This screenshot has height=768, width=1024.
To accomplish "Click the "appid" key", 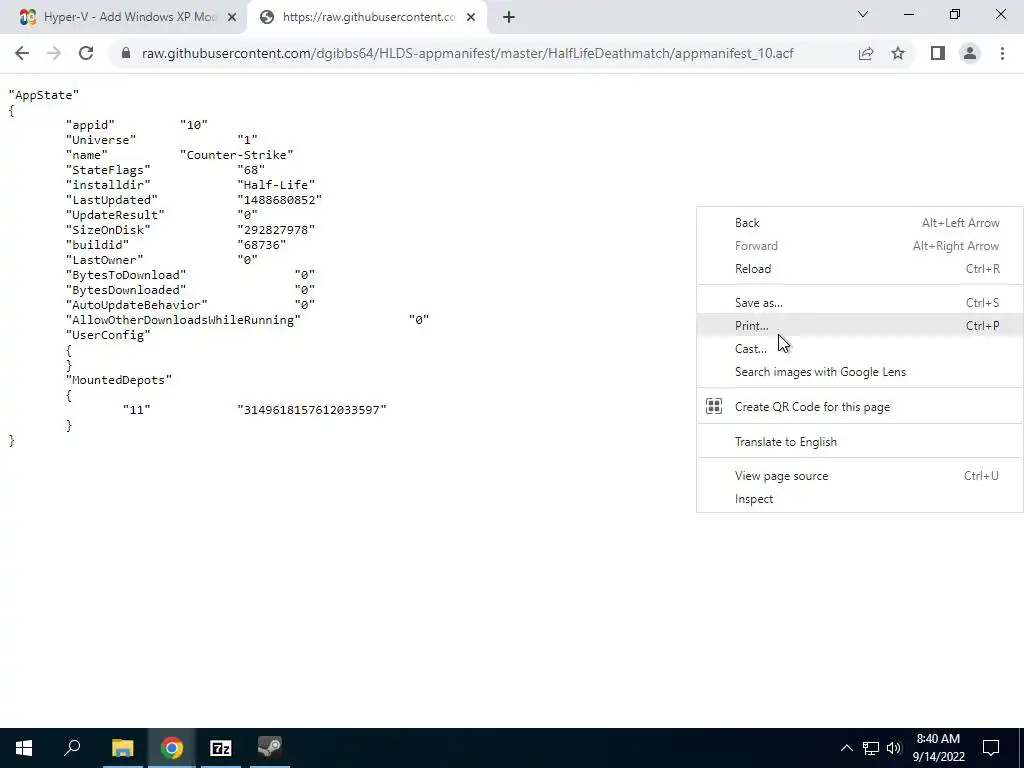I will tap(90, 124).
